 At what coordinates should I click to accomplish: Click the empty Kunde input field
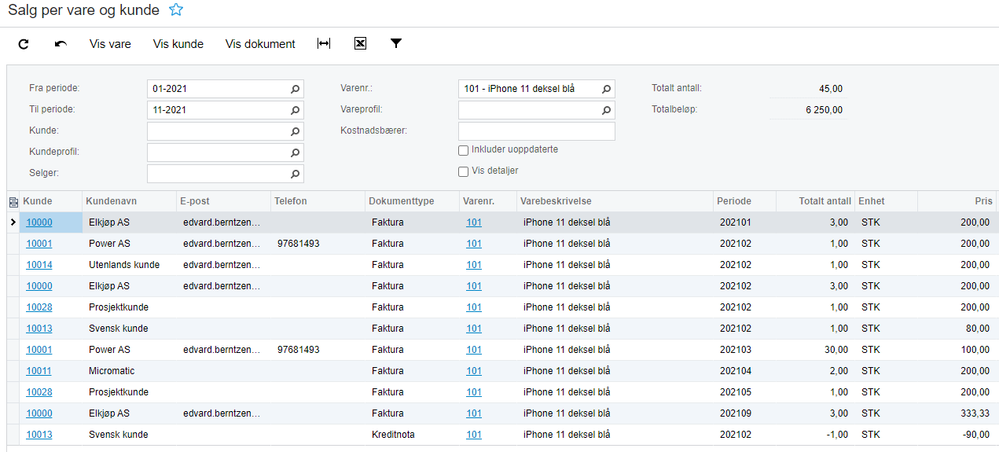pyautogui.click(x=225, y=131)
